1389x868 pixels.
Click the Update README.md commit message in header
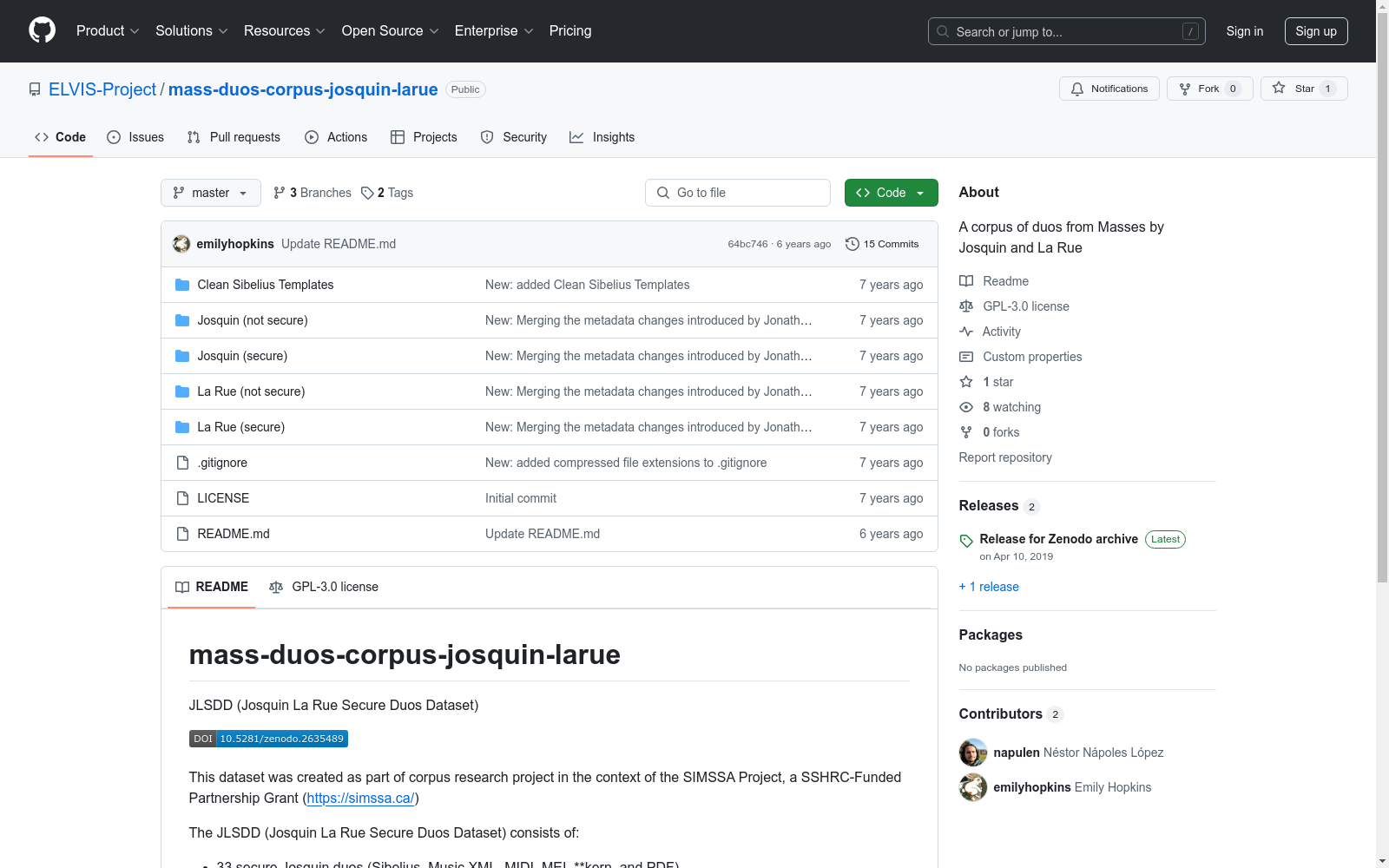click(x=339, y=244)
